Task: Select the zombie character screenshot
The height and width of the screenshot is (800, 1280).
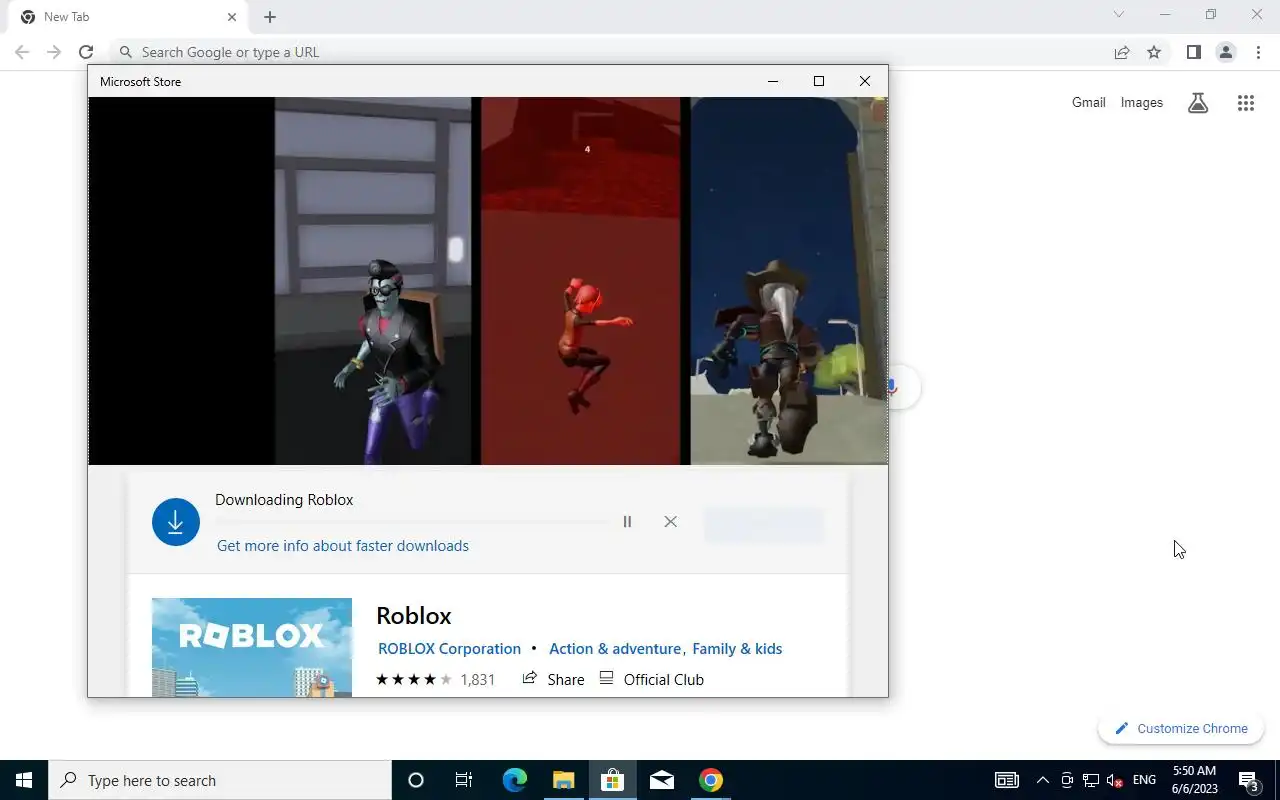Action: (x=372, y=281)
